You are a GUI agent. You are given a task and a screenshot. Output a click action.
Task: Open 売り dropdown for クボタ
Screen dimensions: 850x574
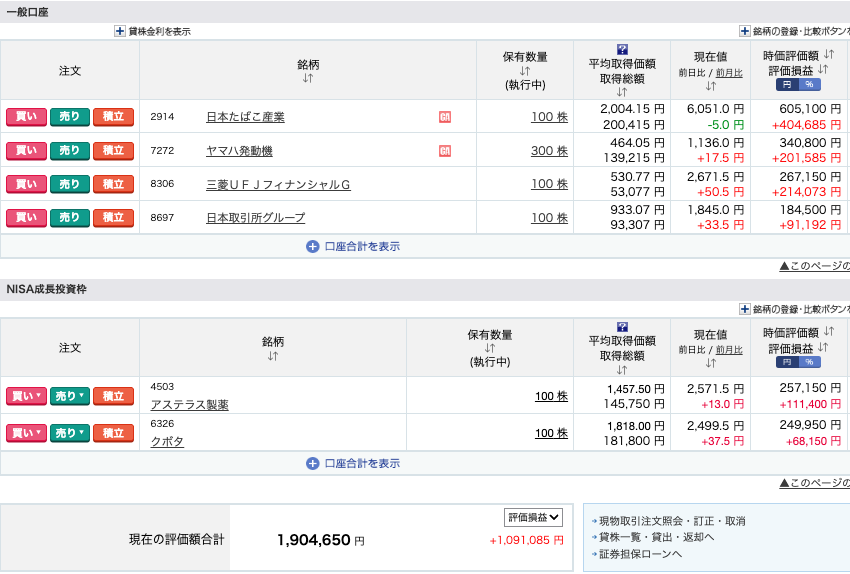click(x=69, y=433)
